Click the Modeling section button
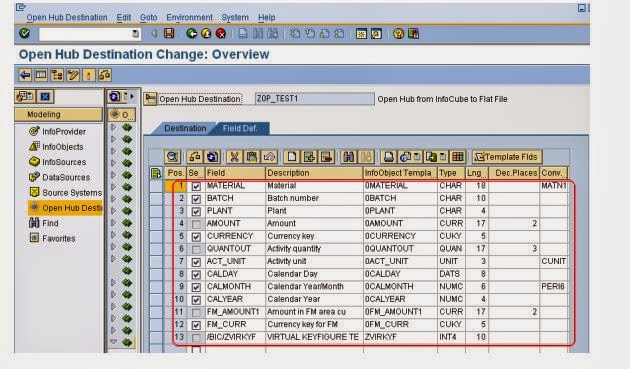 (x=58, y=115)
